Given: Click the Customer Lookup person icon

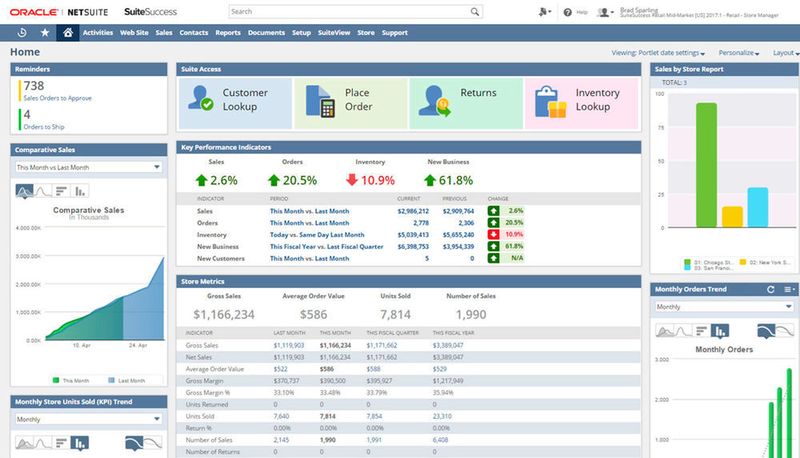Looking at the screenshot, I should [x=201, y=98].
